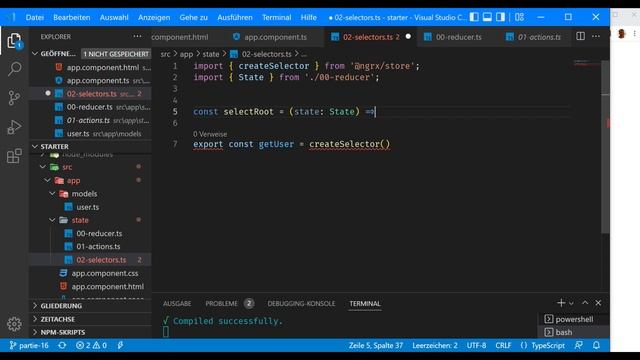Click the Explorer more actions ellipsis
The width and height of the screenshot is (640, 360).
(x=137, y=36)
